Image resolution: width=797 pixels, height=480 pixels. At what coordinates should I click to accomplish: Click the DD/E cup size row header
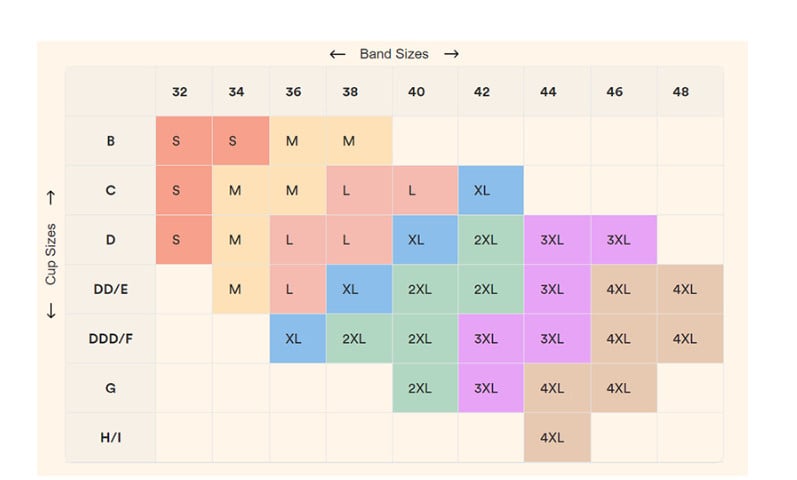[110, 289]
